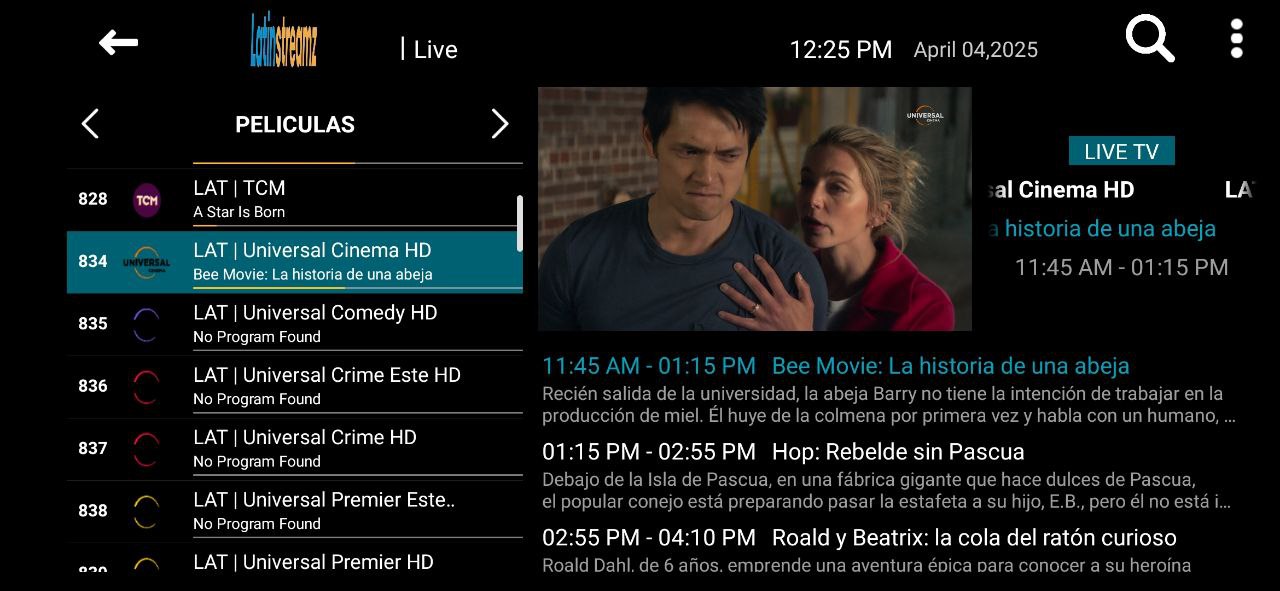1280x591 pixels.
Task: Select LAT | Universal Crime HD channel
Action: (x=295, y=448)
